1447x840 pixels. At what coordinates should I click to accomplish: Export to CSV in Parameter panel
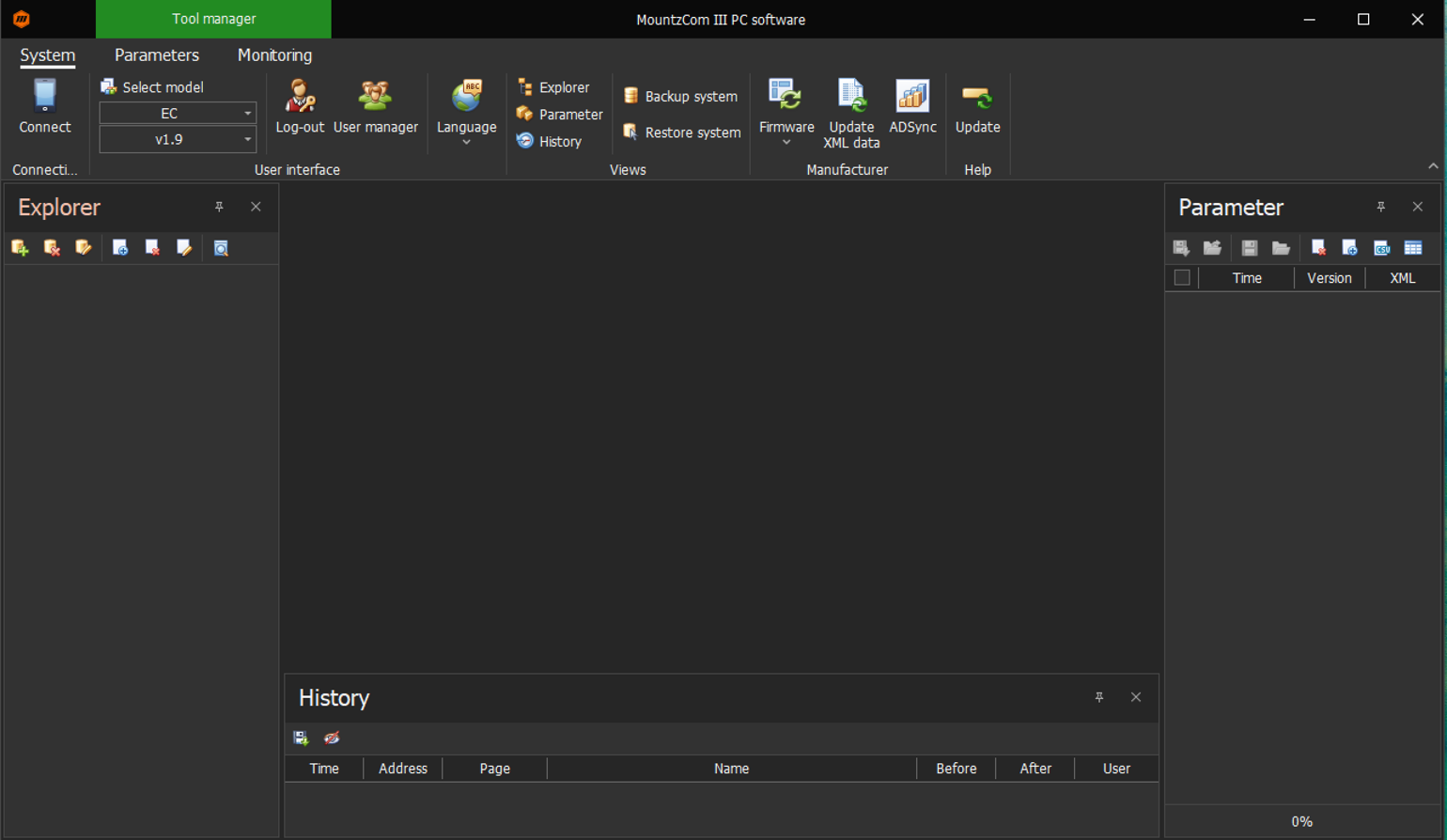pyautogui.click(x=1381, y=248)
